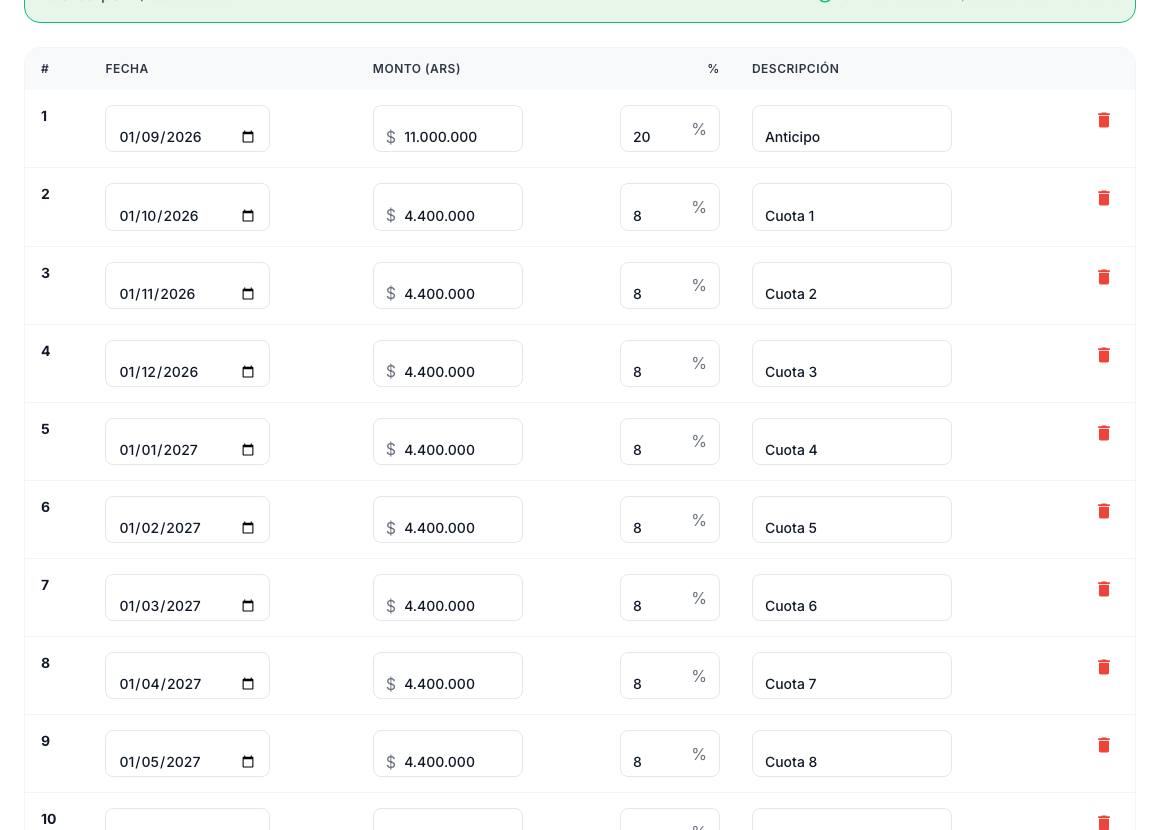Click the 01/12/2026 date text
This screenshot has width=1160, height=830.
tap(159, 372)
